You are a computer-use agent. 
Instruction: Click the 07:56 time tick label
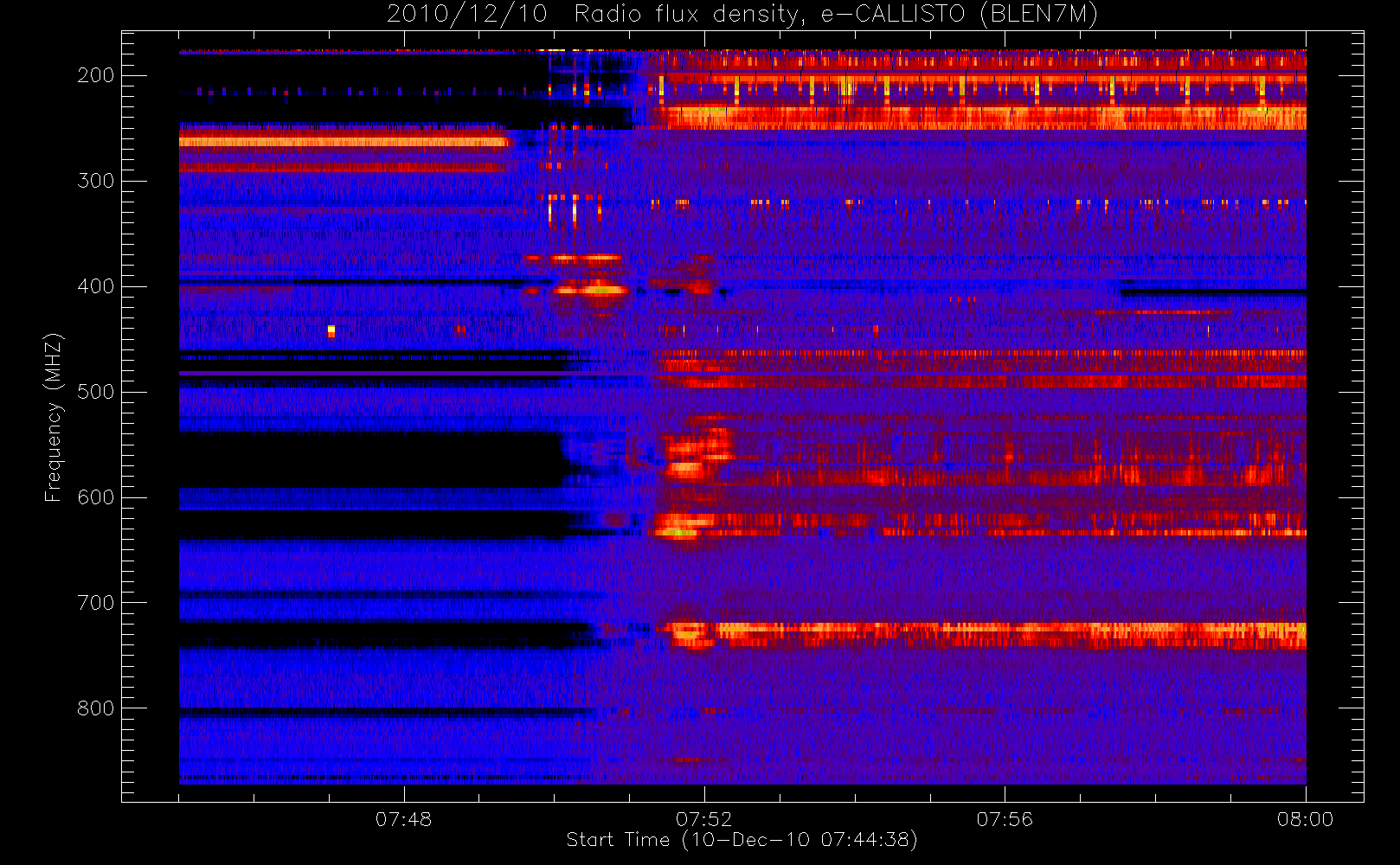1005,819
